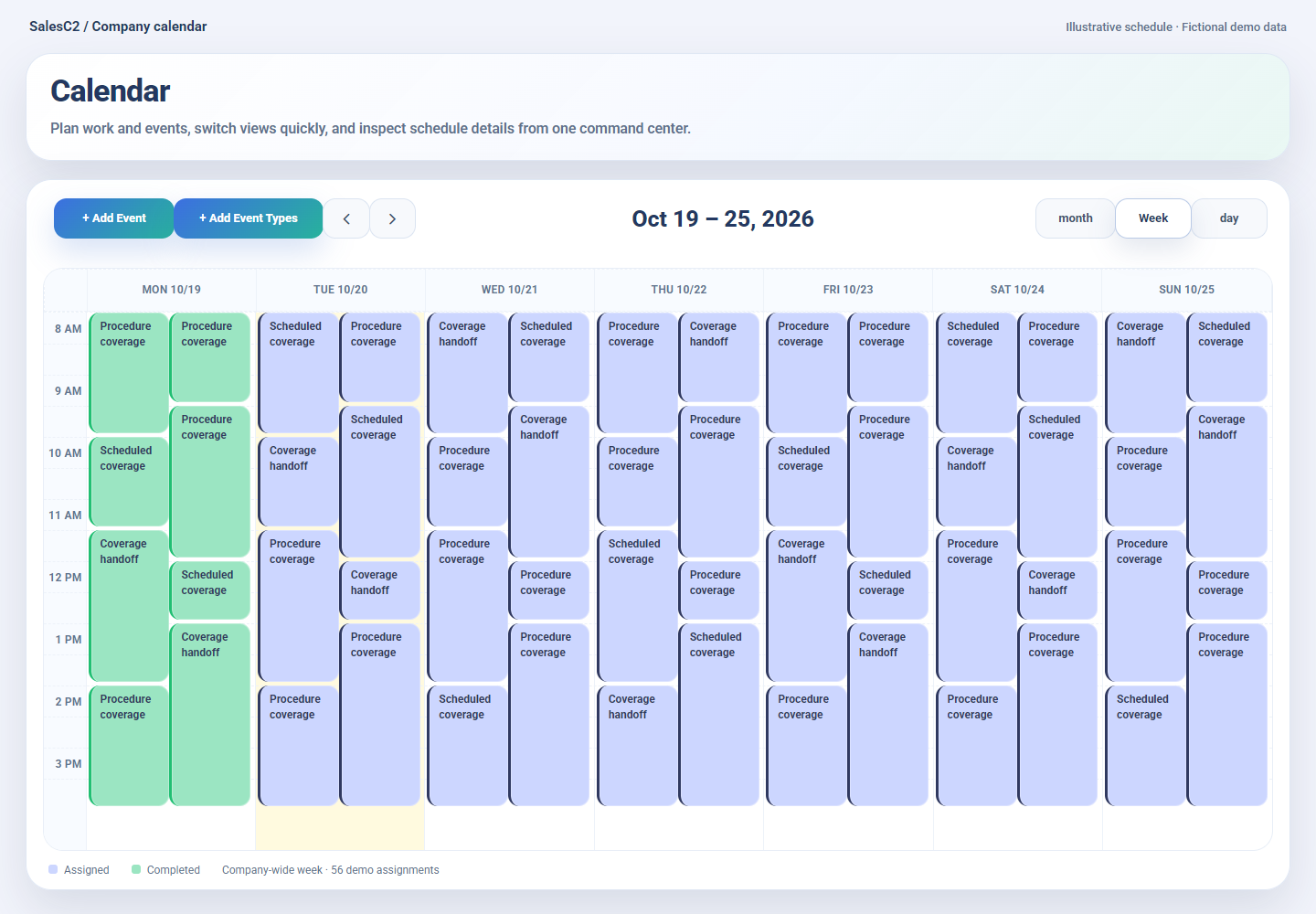1316x914 pixels.
Task: Open Wednesday's 12 PM Procedure coverage event
Action: point(548,590)
